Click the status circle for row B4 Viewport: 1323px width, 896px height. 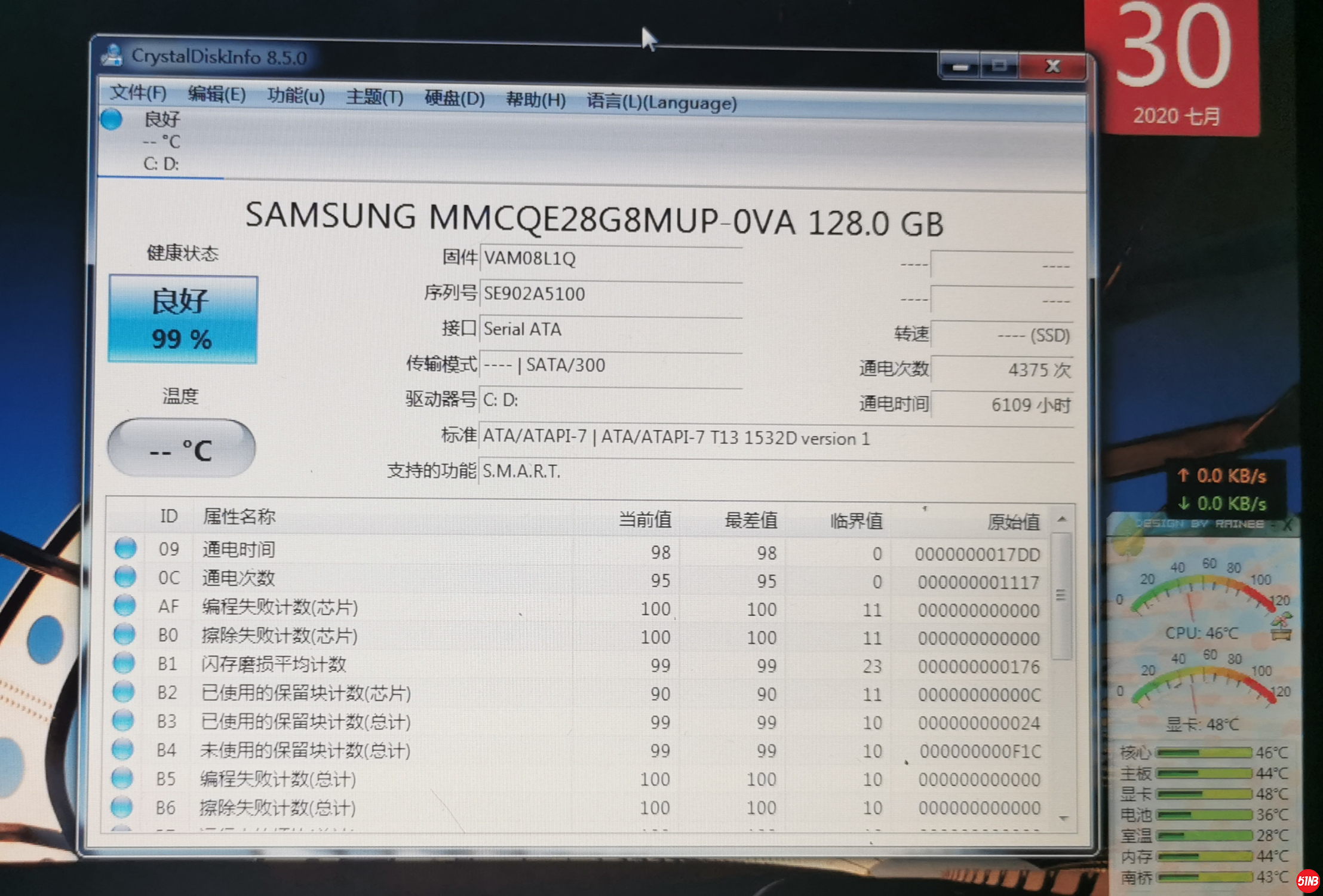[x=122, y=748]
